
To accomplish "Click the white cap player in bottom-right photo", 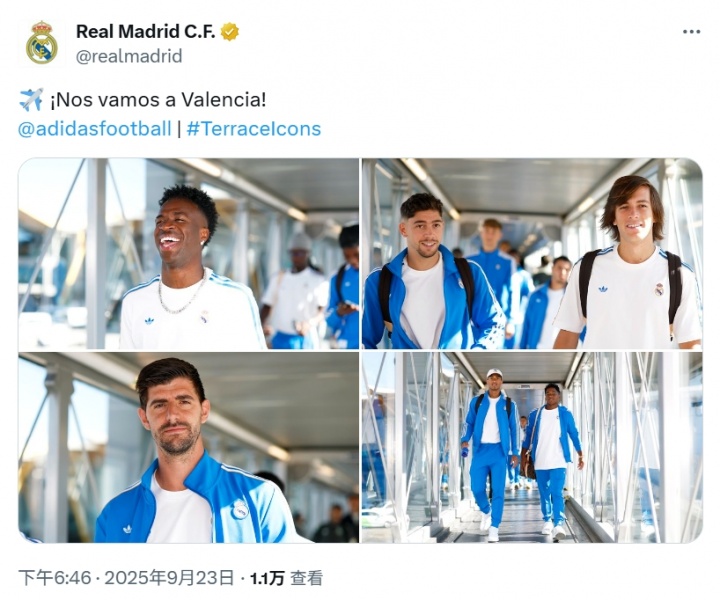I will pyautogui.click(x=490, y=454).
